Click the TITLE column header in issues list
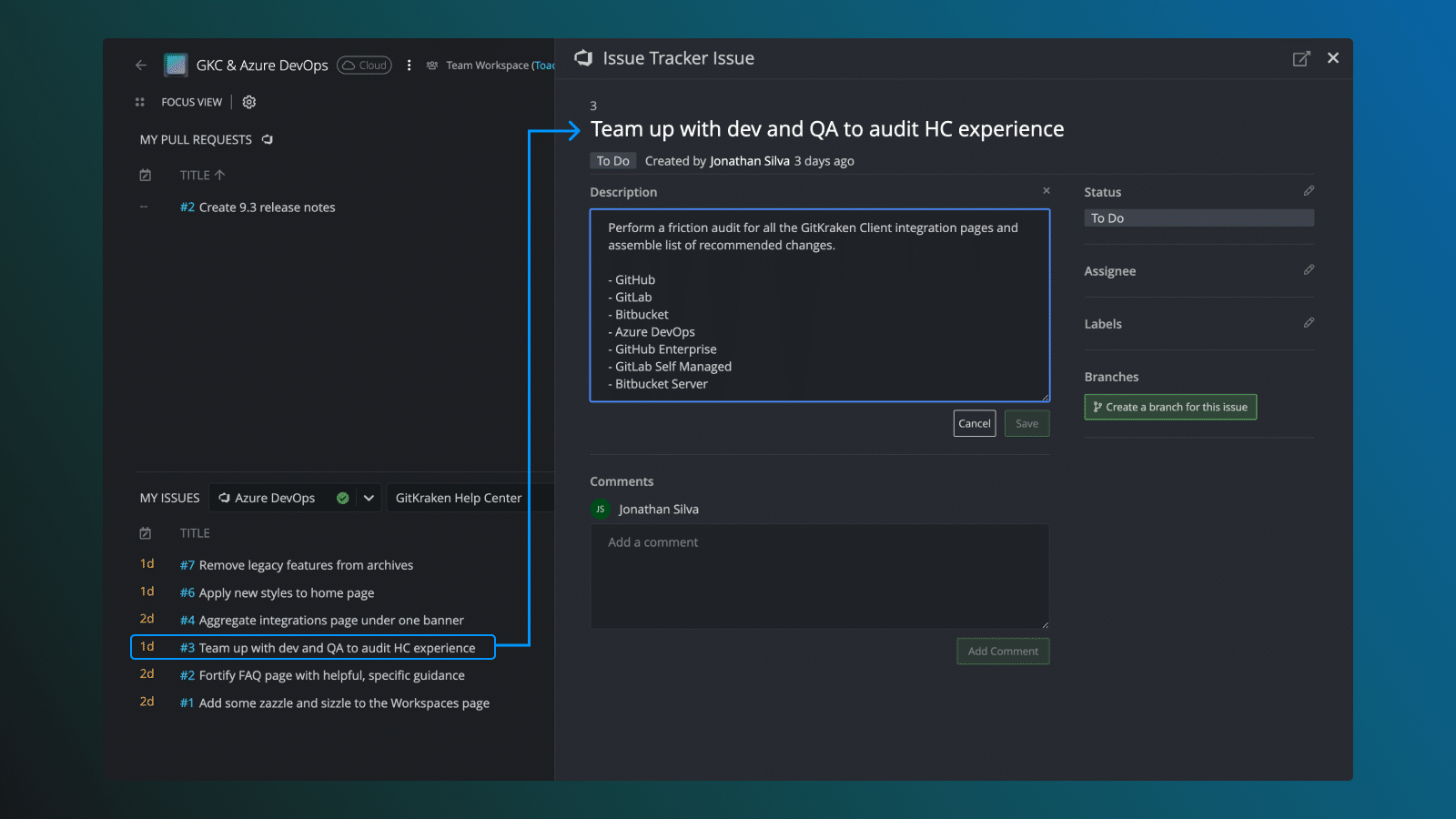This screenshot has height=819, width=1456. [x=195, y=533]
